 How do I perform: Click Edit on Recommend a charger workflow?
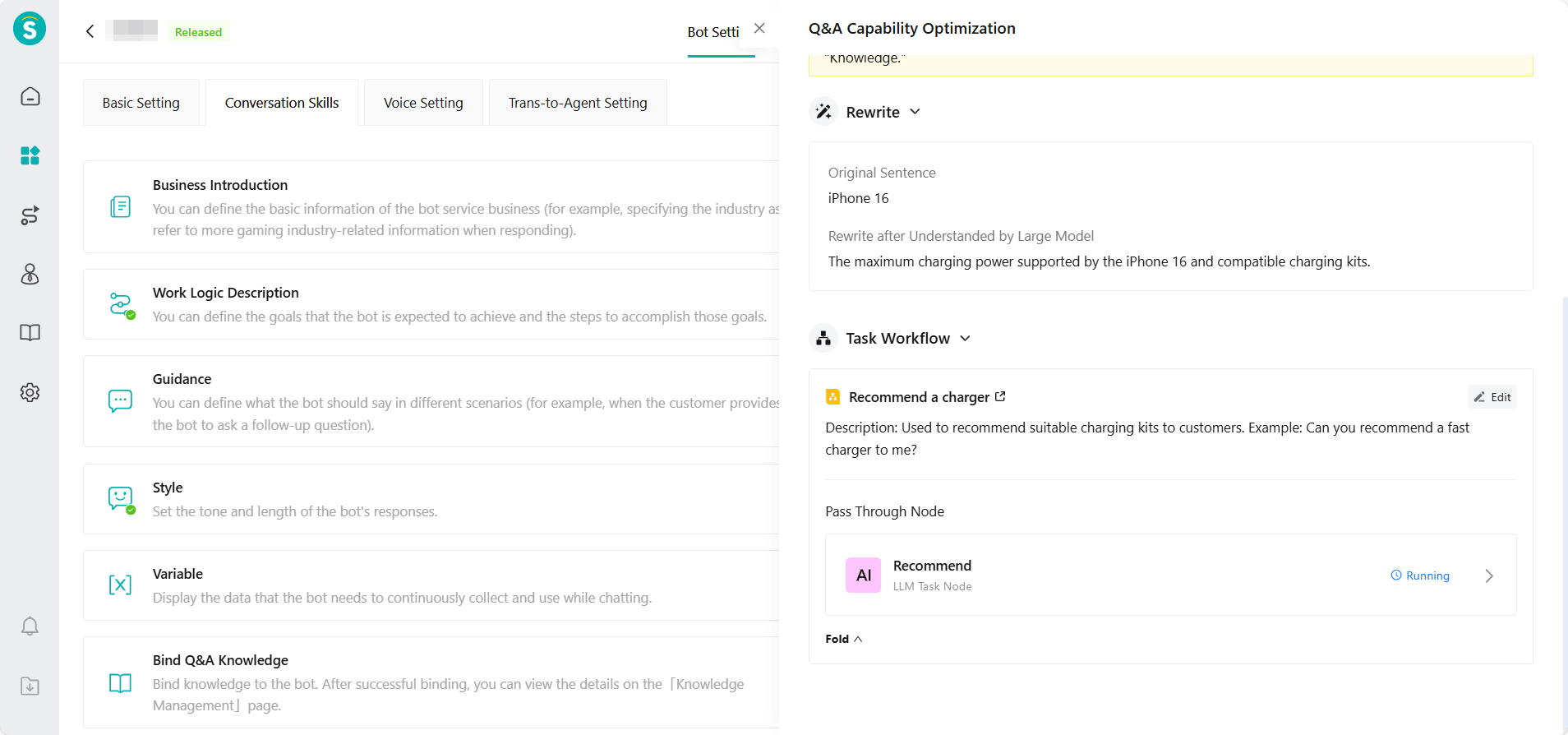(x=1492, y=397)
